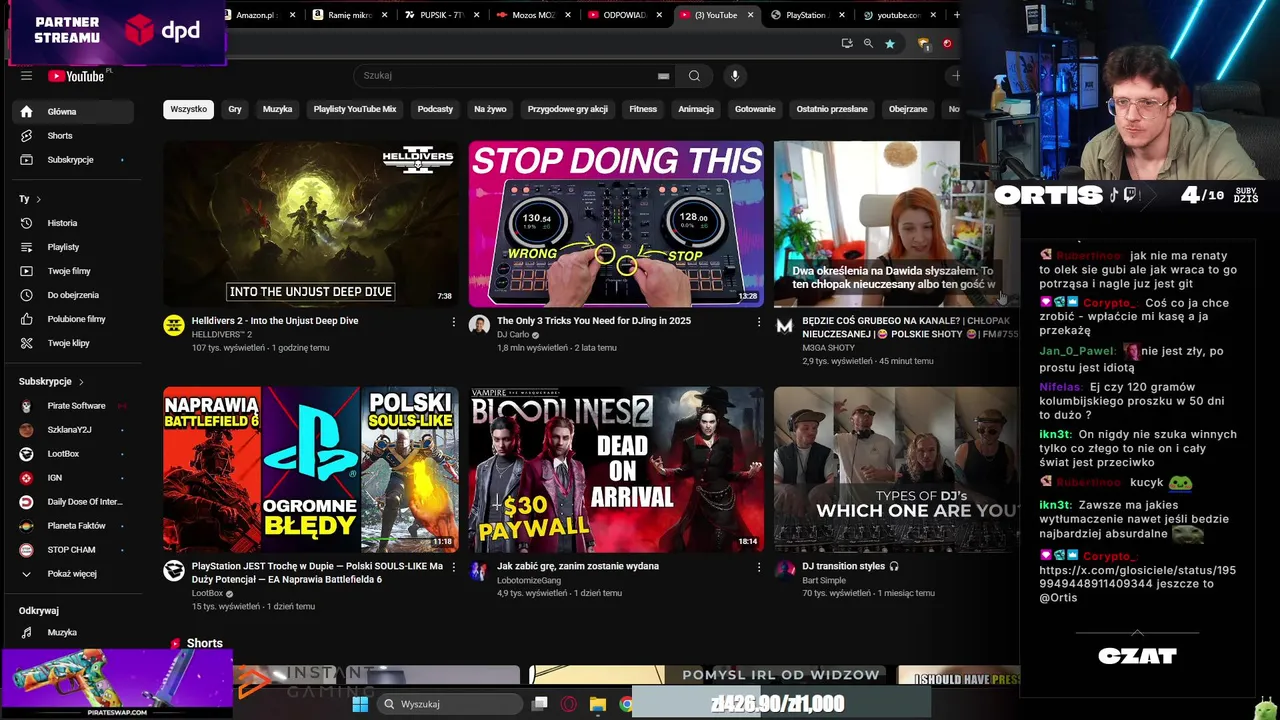Image resolution: width=1280 pixels, height=720 pixels.
Task: Open the YouTube hamburger guide menu
Action: coord(26,76)
